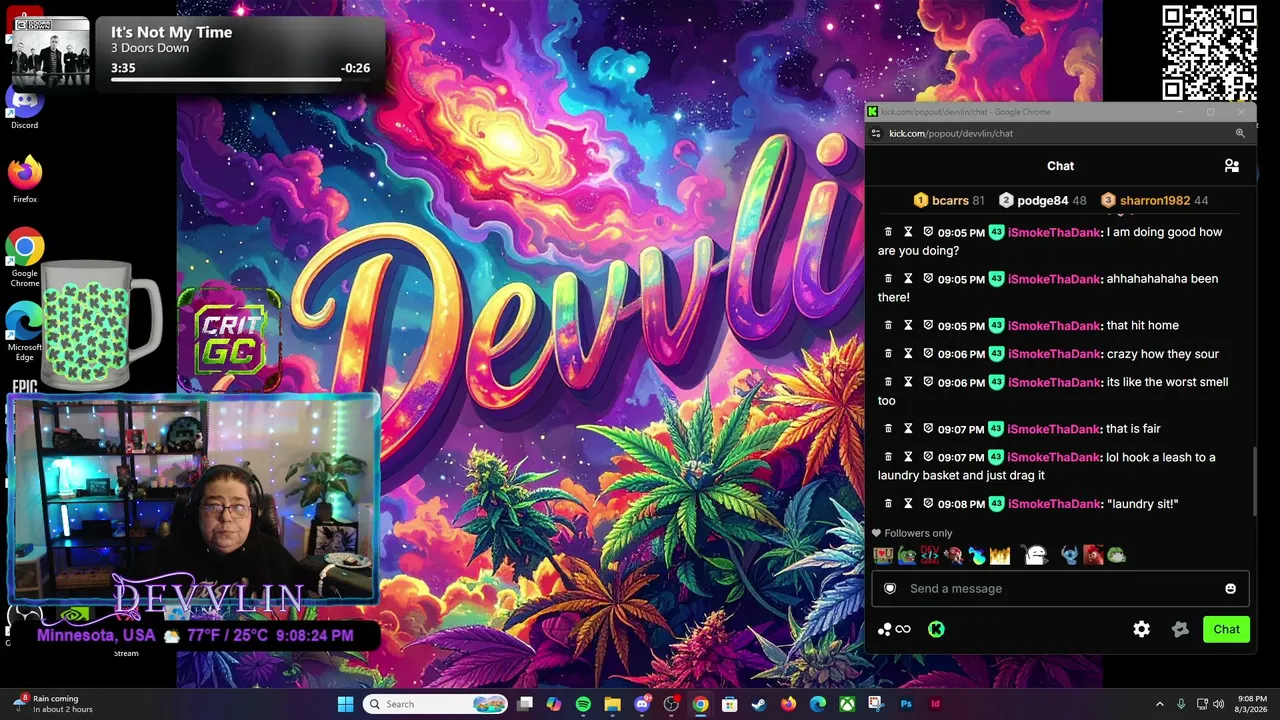This screenshot has width=1280, height=720.
Task: Click podge84 on the leaderboard
Action: [1043, 200]
